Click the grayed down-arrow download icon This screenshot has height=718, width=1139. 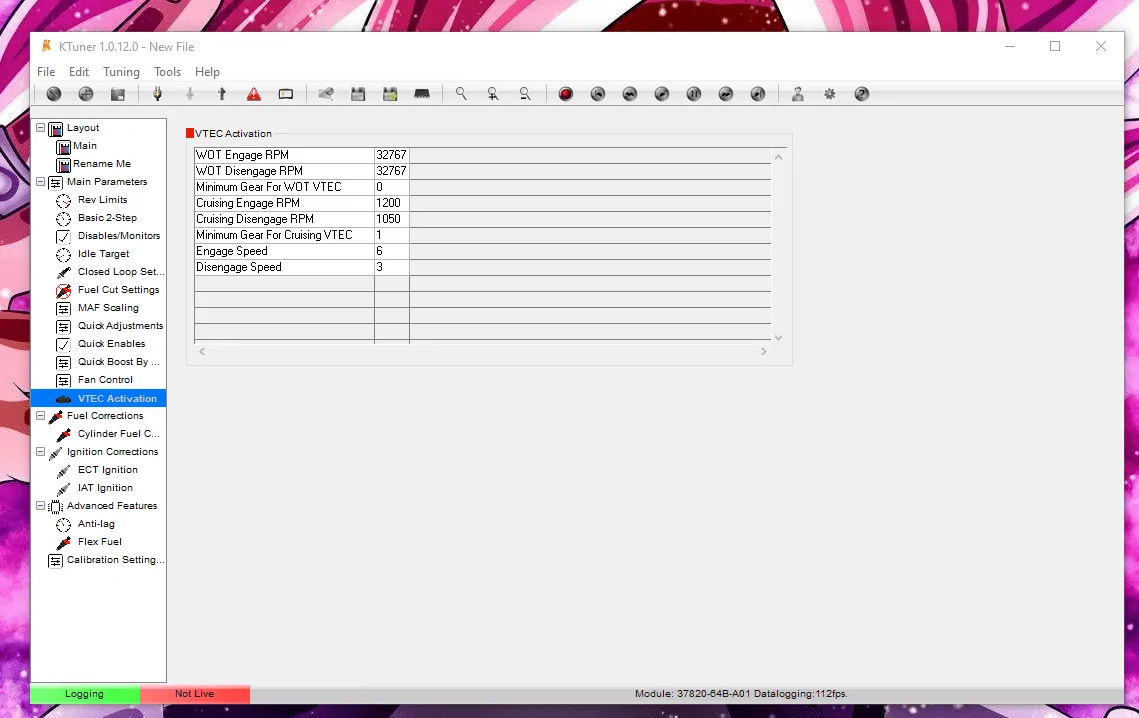(x=190, y=94)
